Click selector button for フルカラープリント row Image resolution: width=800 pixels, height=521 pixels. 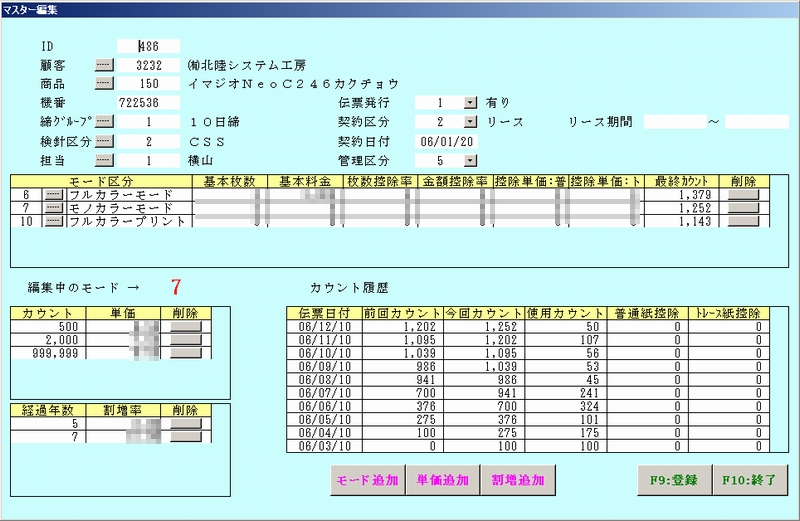(x=53, y=221)
